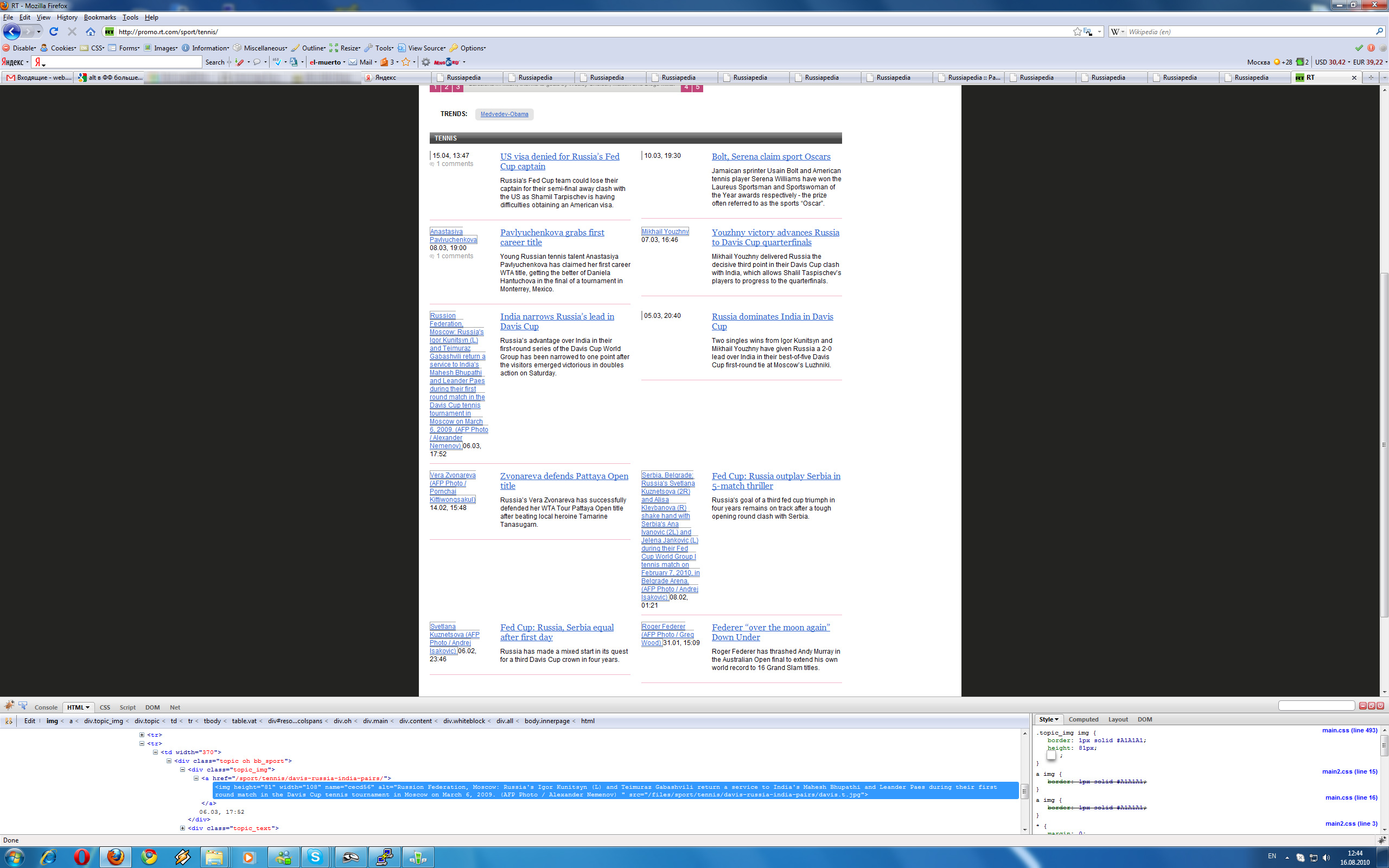Open Firebug in a new window
Image resolution: width=1389 pixels, height=868 pixels.
(1371, 706)
